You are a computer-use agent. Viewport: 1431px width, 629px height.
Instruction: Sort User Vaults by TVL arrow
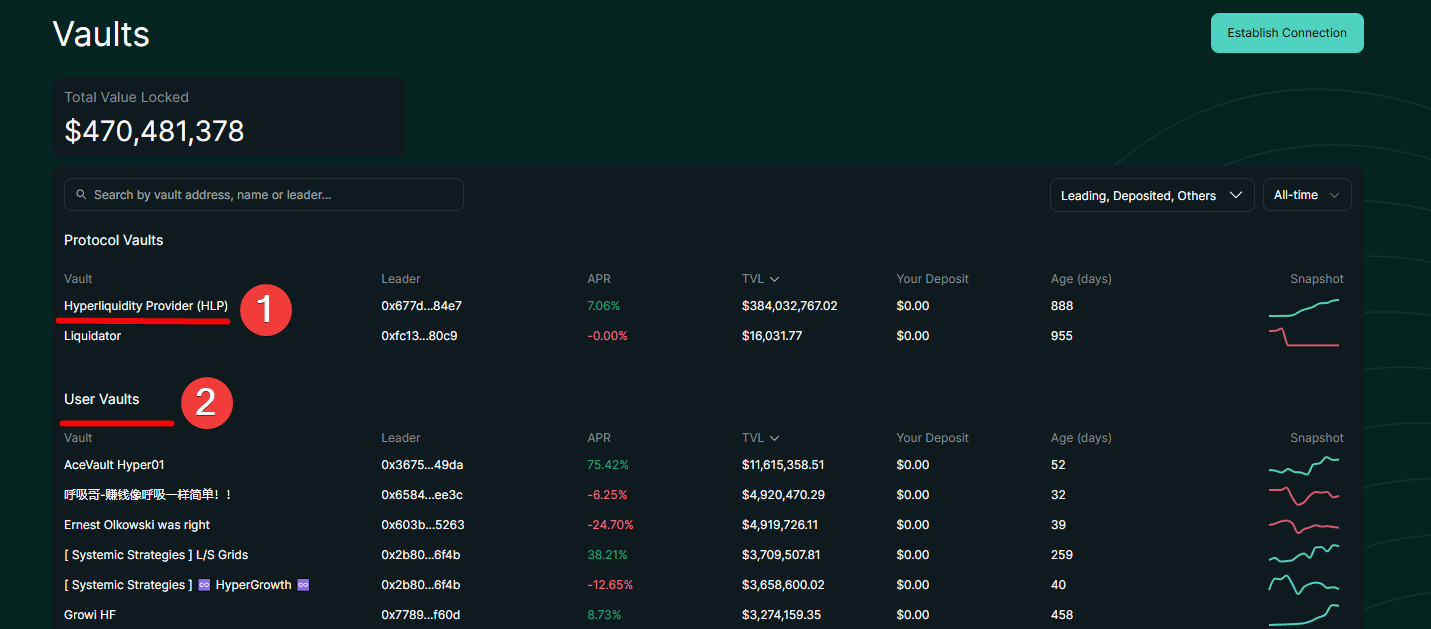[774, 438]
